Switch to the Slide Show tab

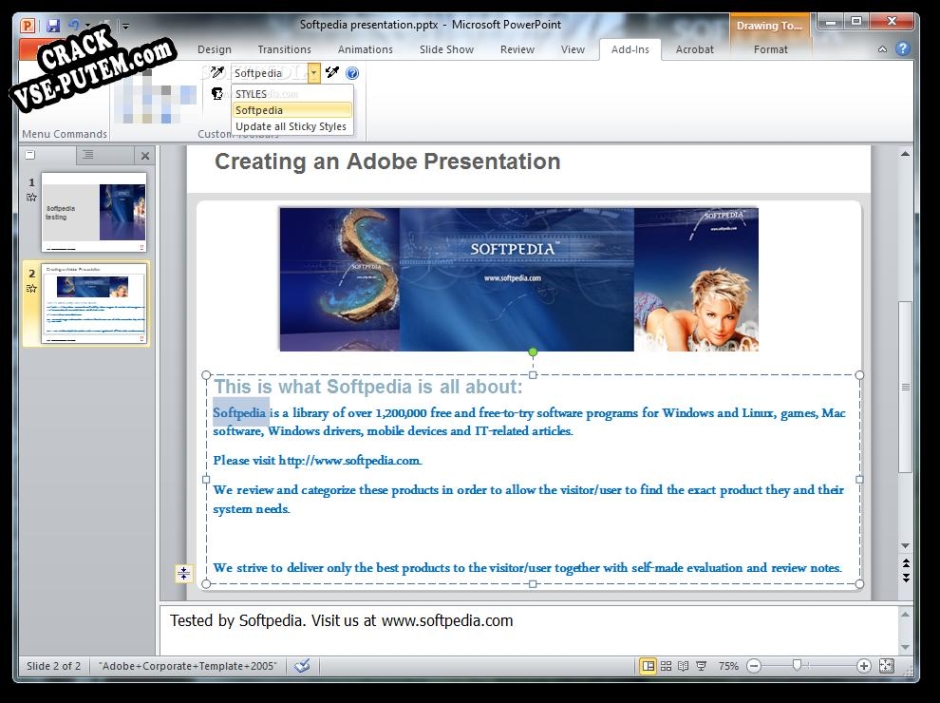(447, 50)
